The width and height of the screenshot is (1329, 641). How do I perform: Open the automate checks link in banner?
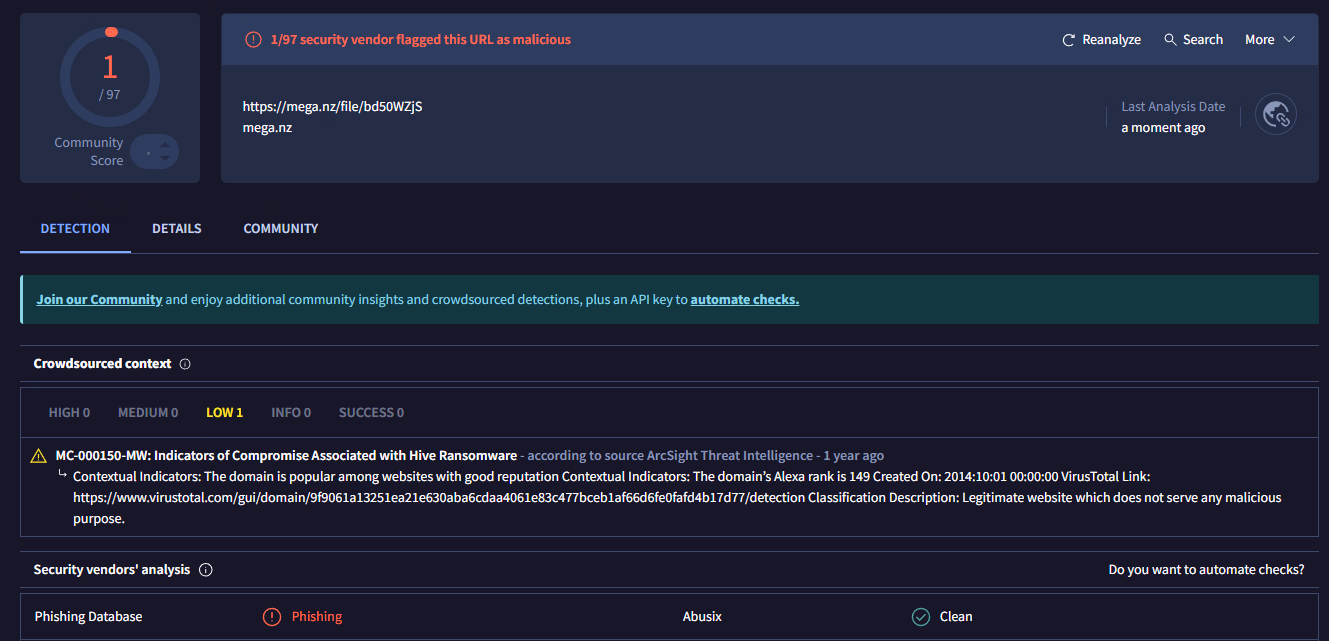point(744,300)
